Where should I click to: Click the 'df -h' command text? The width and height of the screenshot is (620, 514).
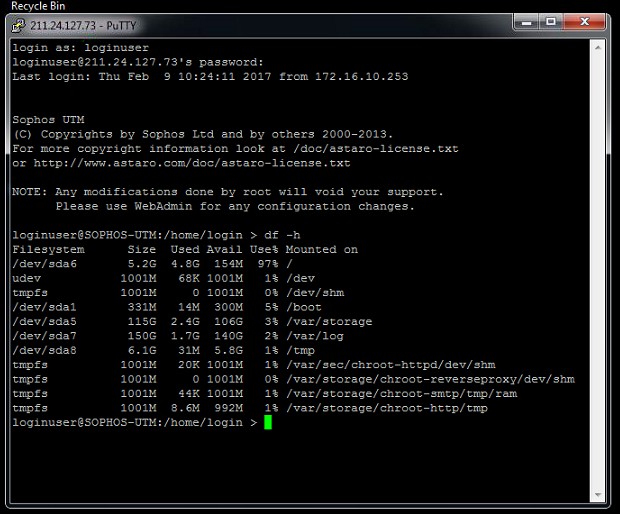click(282, 235)
